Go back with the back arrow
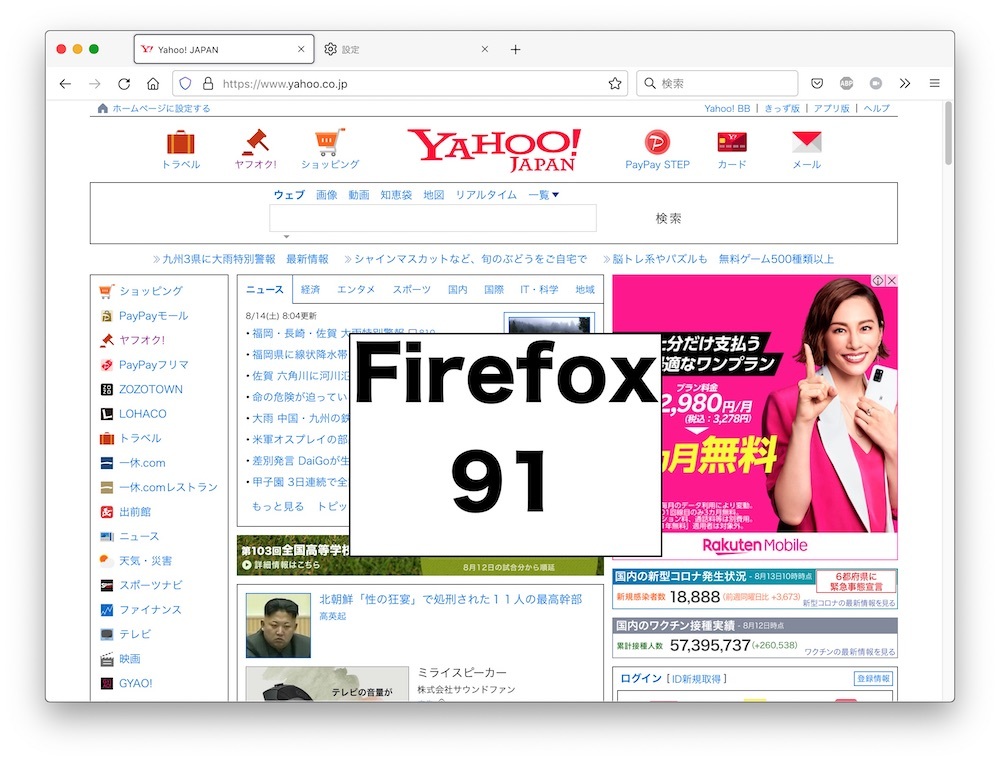This screenshot has width=1000, height=762. point(65,84)
